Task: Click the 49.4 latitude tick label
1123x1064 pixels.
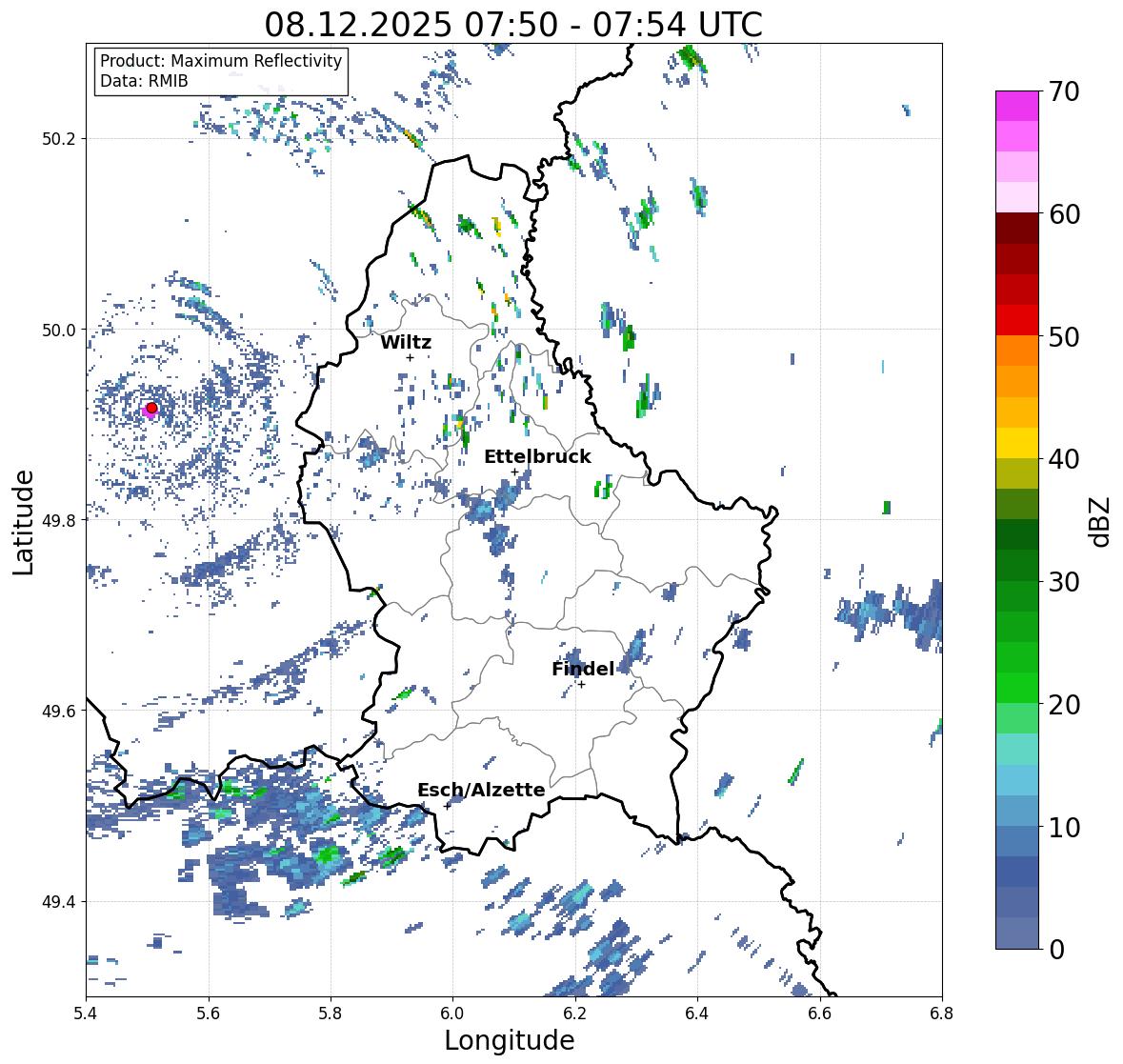Action: (61, 902)
